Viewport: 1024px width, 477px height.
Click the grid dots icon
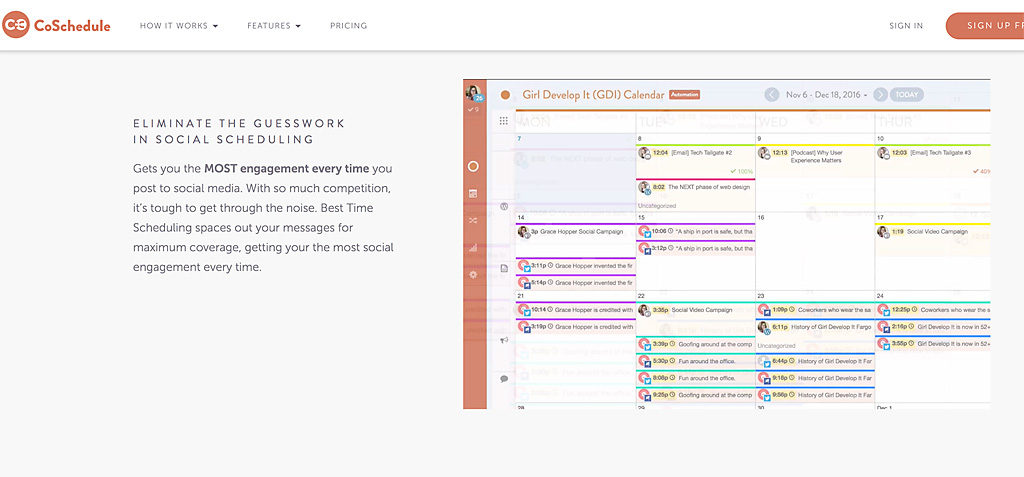point(504,121)
